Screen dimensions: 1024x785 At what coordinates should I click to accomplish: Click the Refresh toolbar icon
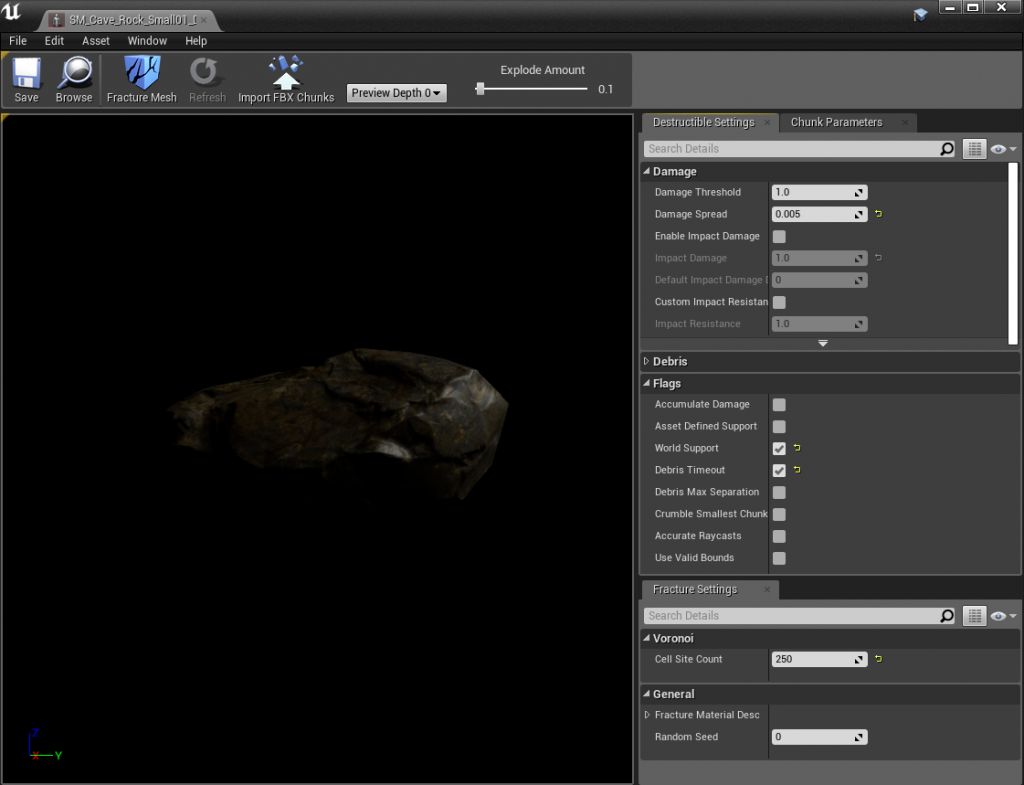tap(204, 72)
